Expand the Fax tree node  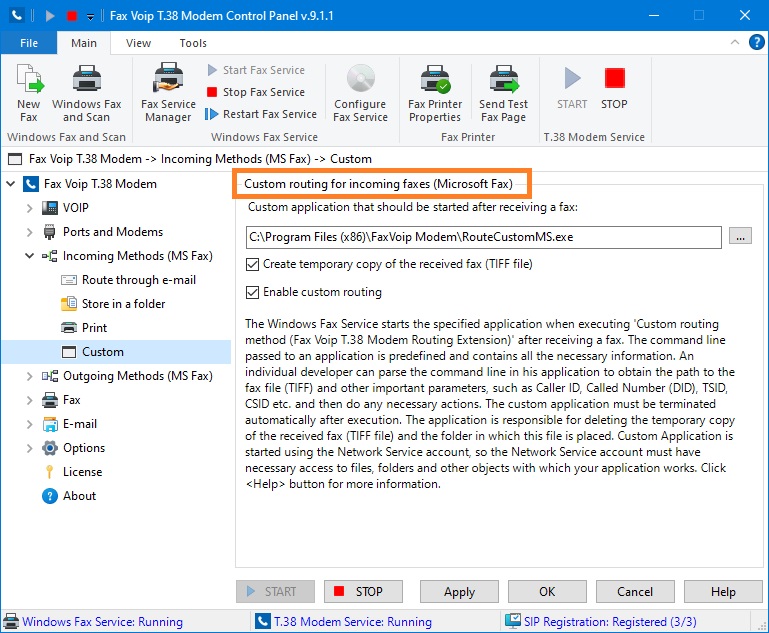[29, 400]
